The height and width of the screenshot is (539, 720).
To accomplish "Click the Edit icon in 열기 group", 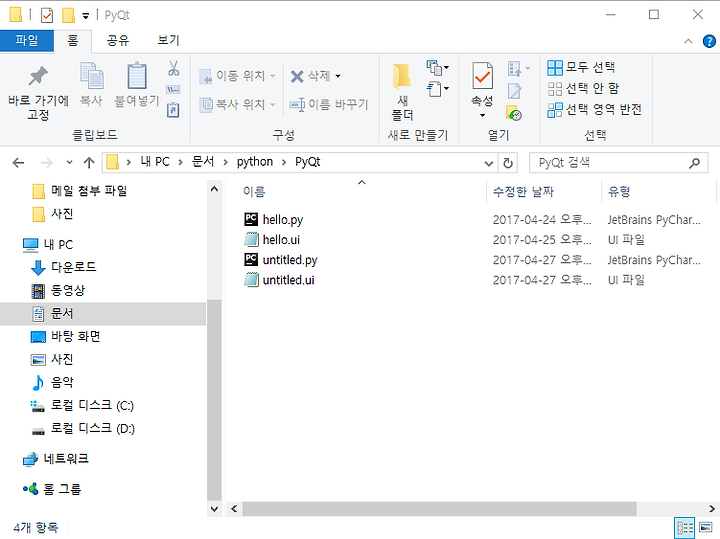I will pyautogui.click(x=515, y=91).
